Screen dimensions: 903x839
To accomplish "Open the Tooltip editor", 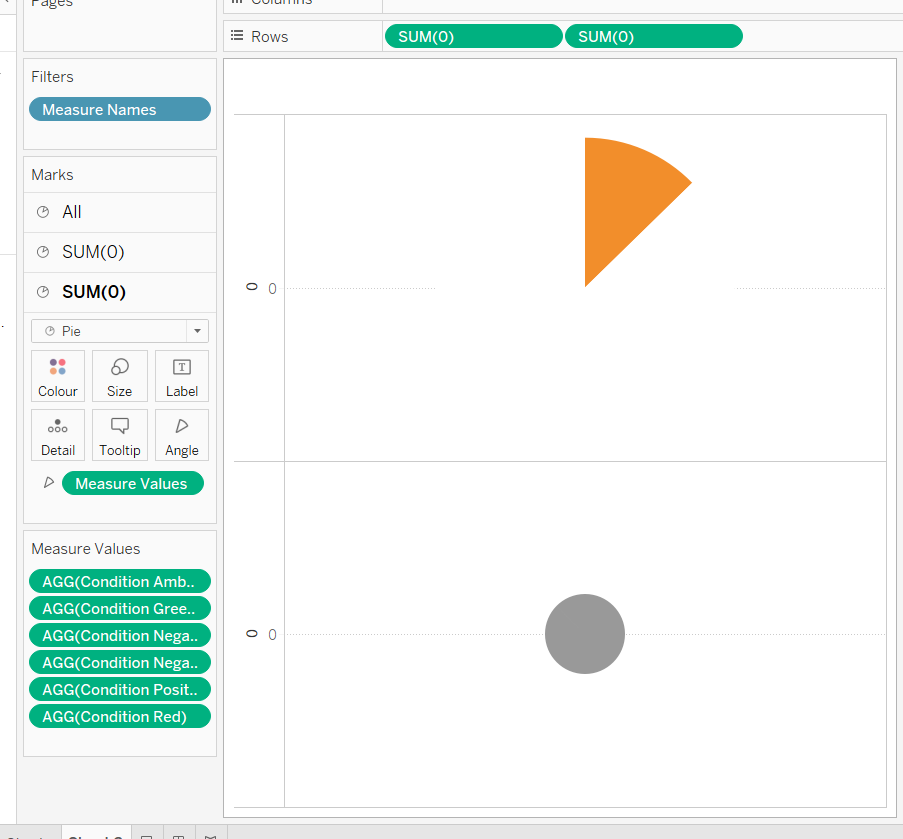I will click(120, 435).
